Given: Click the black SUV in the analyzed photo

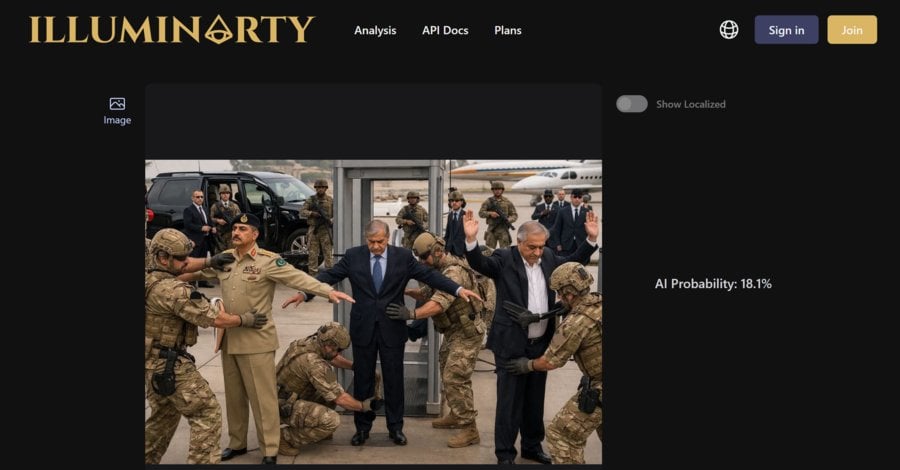Looking at the screenshot, I should click(x=232, y=209).
